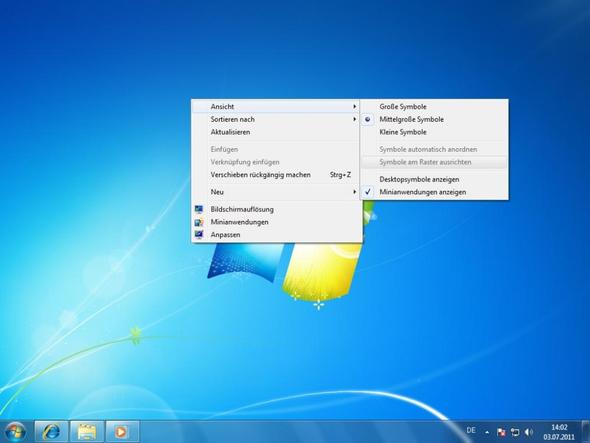Click the monitor icon beside Bildschirmauflösung
The height and width of the screenshot is (443, 590).
tap(199, 209)
